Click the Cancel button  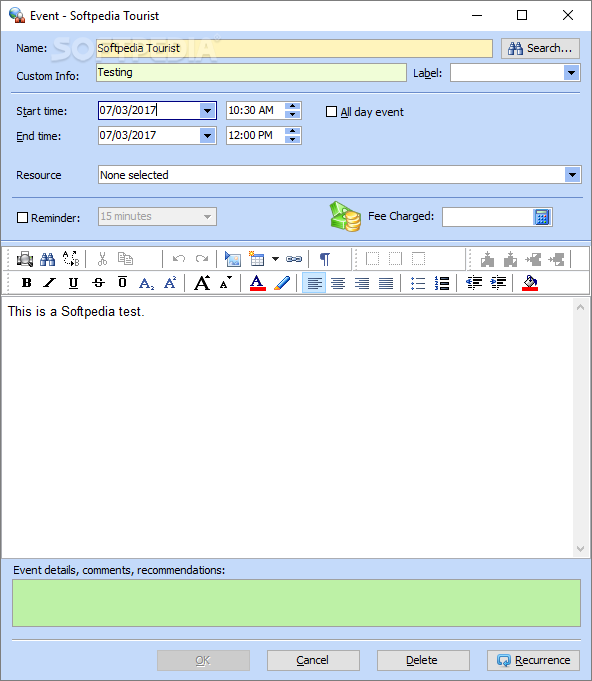coord(313,661)
